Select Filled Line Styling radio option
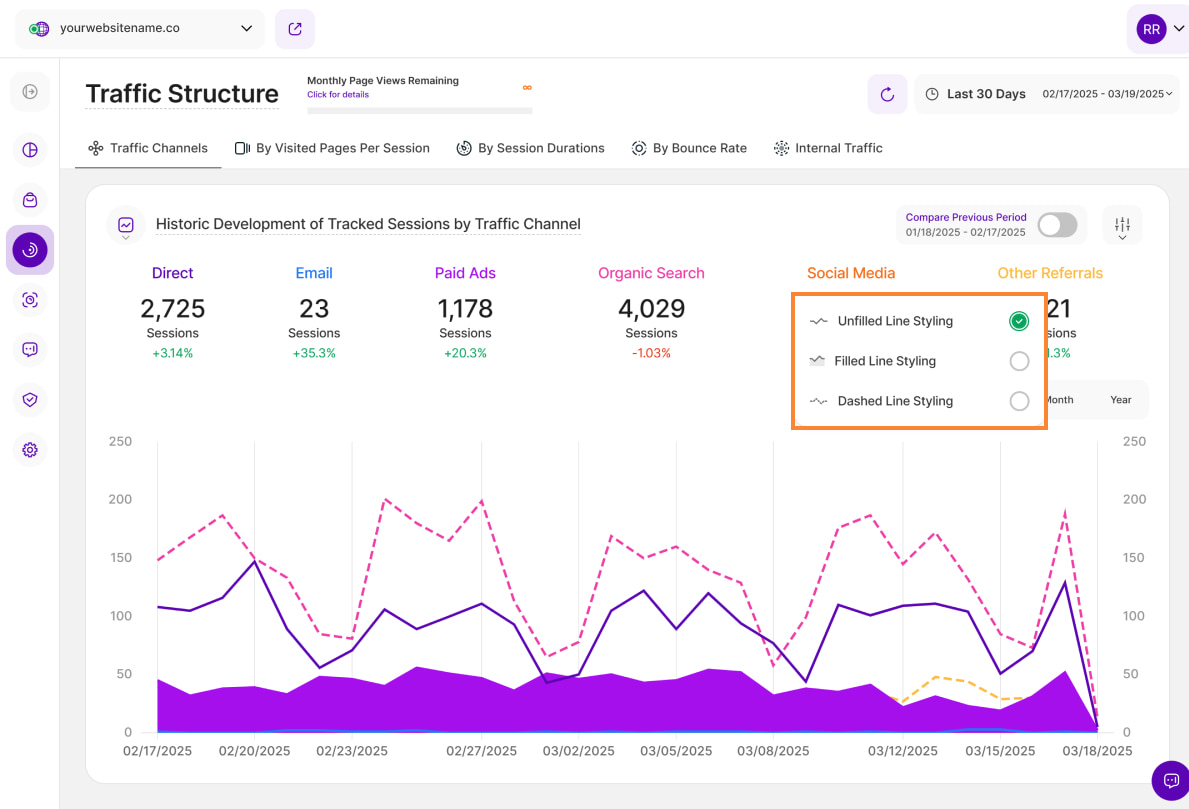This screenshot has width=1189, height=809. coord(1018,361)
